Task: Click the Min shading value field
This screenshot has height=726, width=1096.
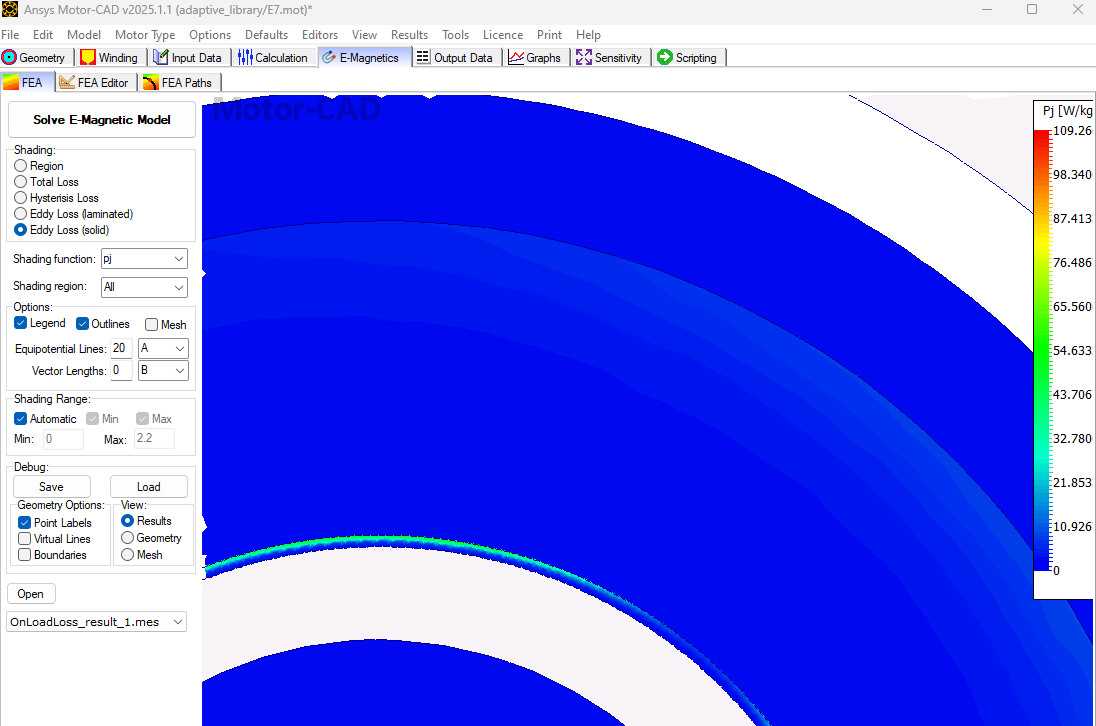Action: (x=64, y=439)
